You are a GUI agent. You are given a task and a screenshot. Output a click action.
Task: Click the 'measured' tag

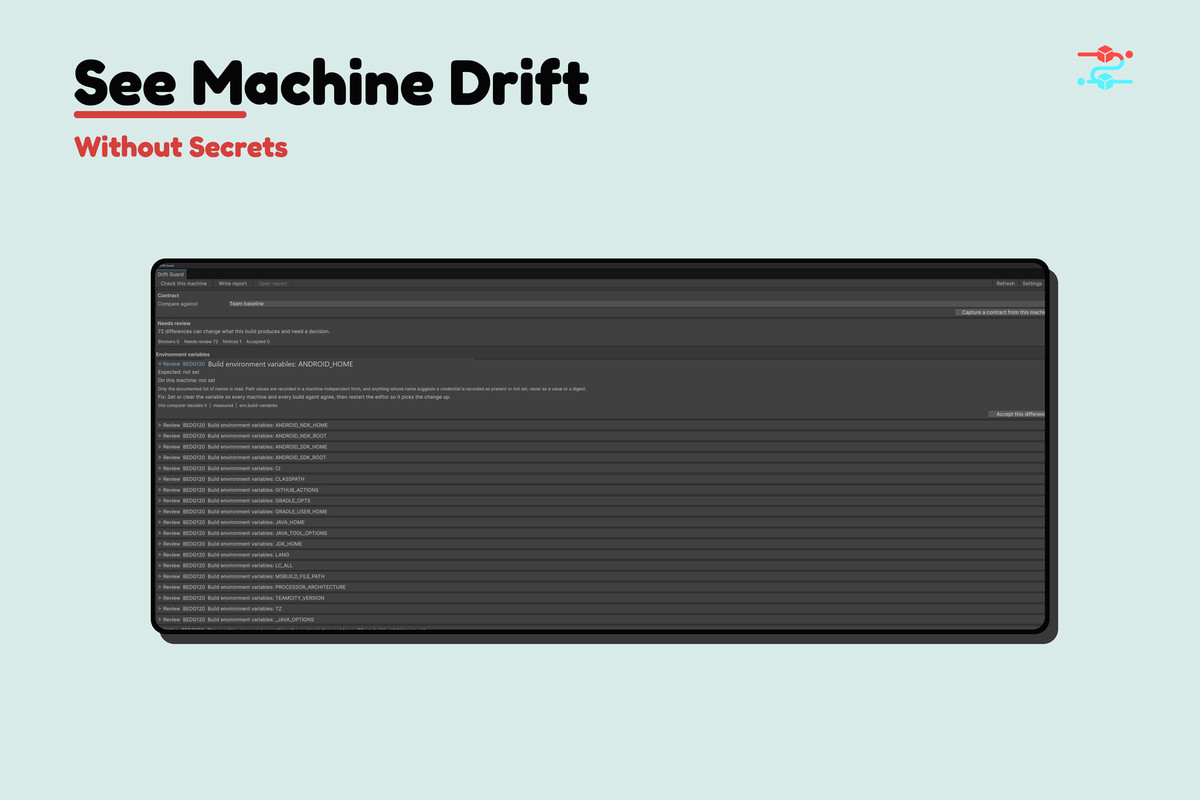pos(223,405)
